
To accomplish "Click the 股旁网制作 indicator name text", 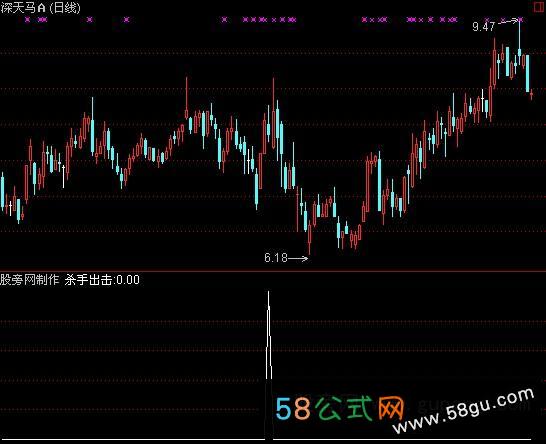I will click(x=30, y=280).
